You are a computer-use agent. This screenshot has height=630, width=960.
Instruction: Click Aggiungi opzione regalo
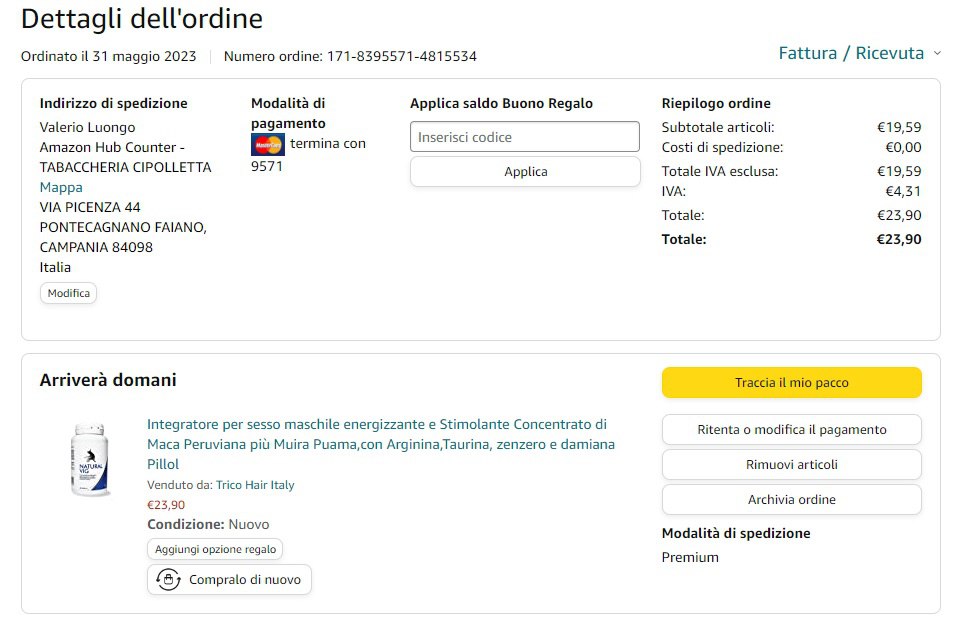tap(216, 549)
